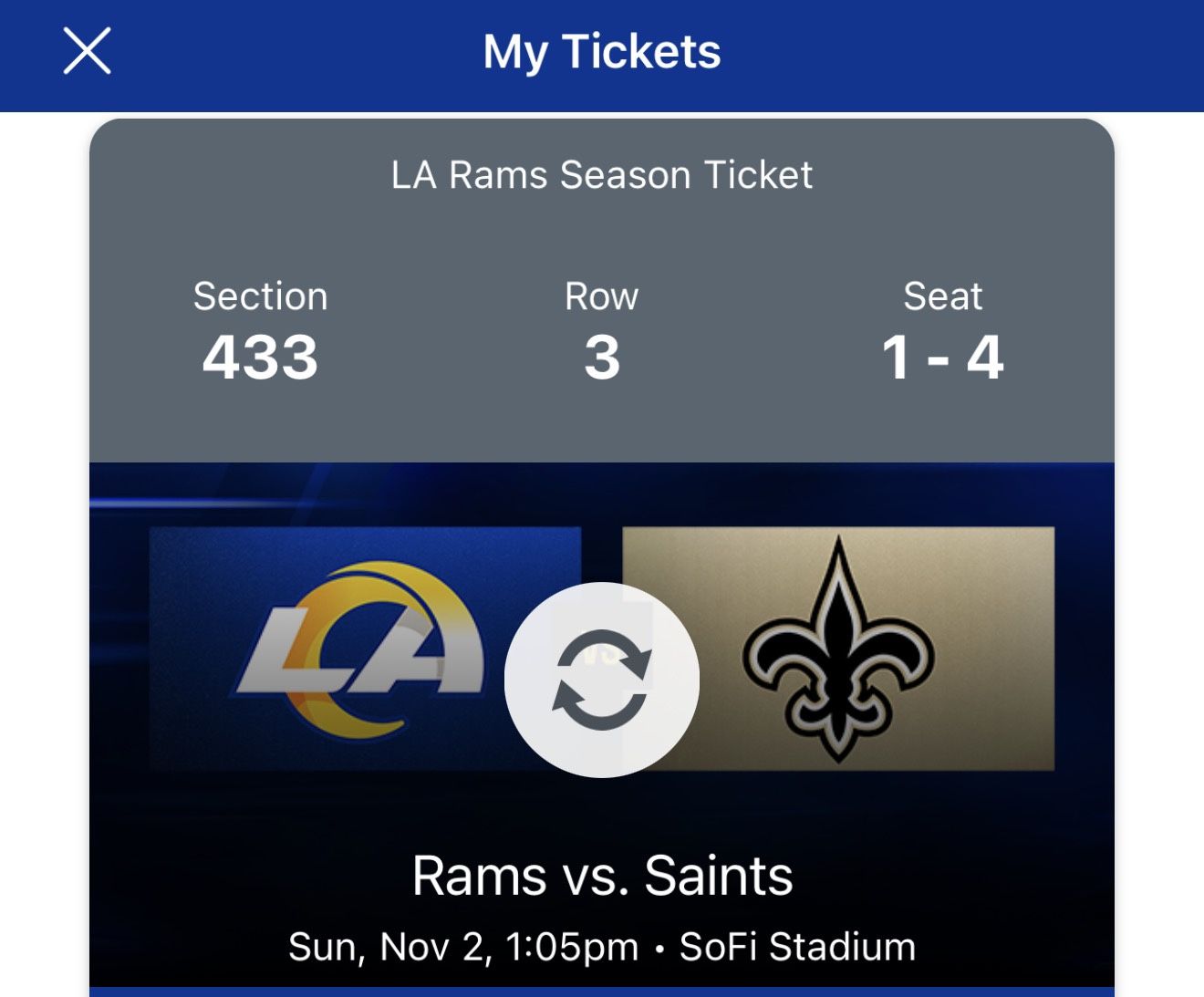Tap the My Tickets header title
This screenshot has width=1204, height=997.
click(x=602, y=51)
